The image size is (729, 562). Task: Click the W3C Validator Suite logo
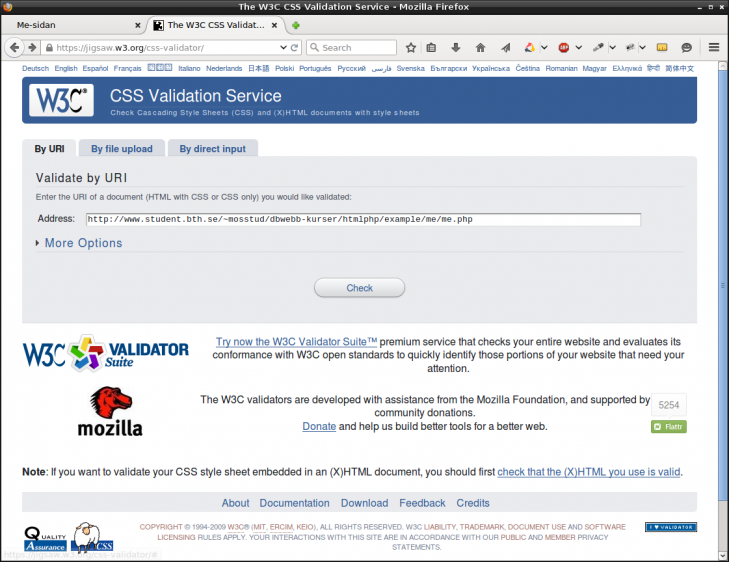(106, 353)
